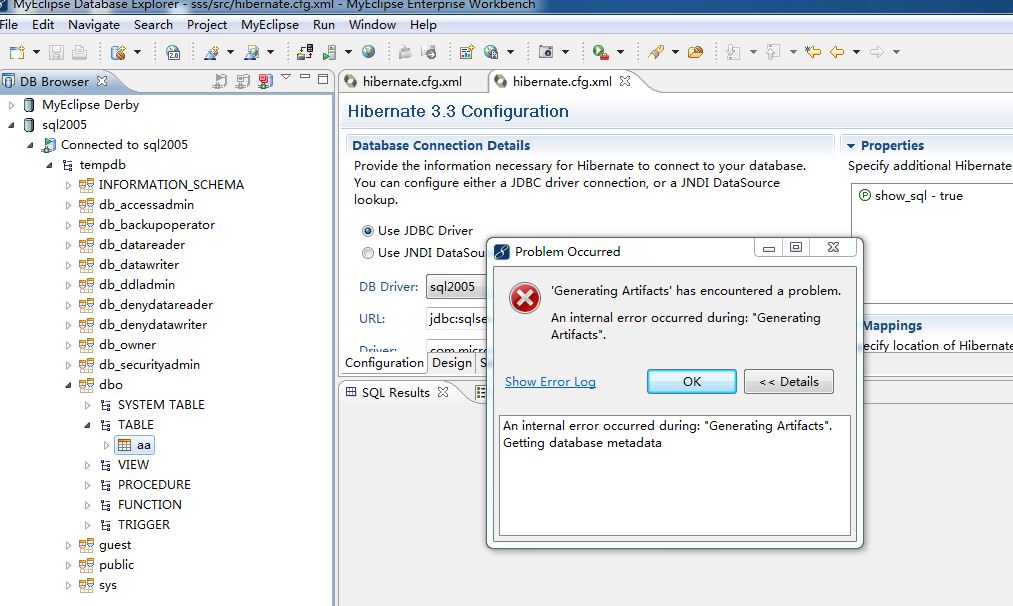Click the Save toolbar icon
This screenshot has width=1013, height=606.
click(x=56, y=52)
